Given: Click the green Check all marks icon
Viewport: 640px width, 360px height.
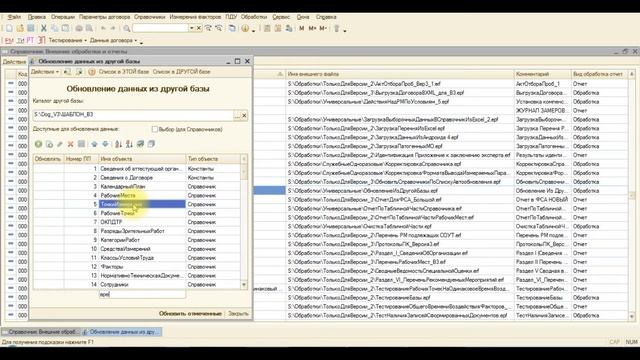Looking at the screenshot, I should tap(140, 144).
